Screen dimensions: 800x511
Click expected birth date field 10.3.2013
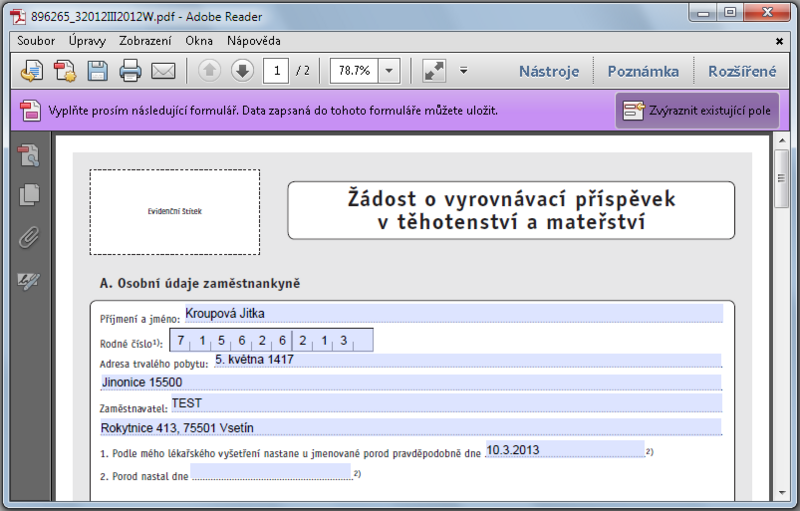coord(565,449)
